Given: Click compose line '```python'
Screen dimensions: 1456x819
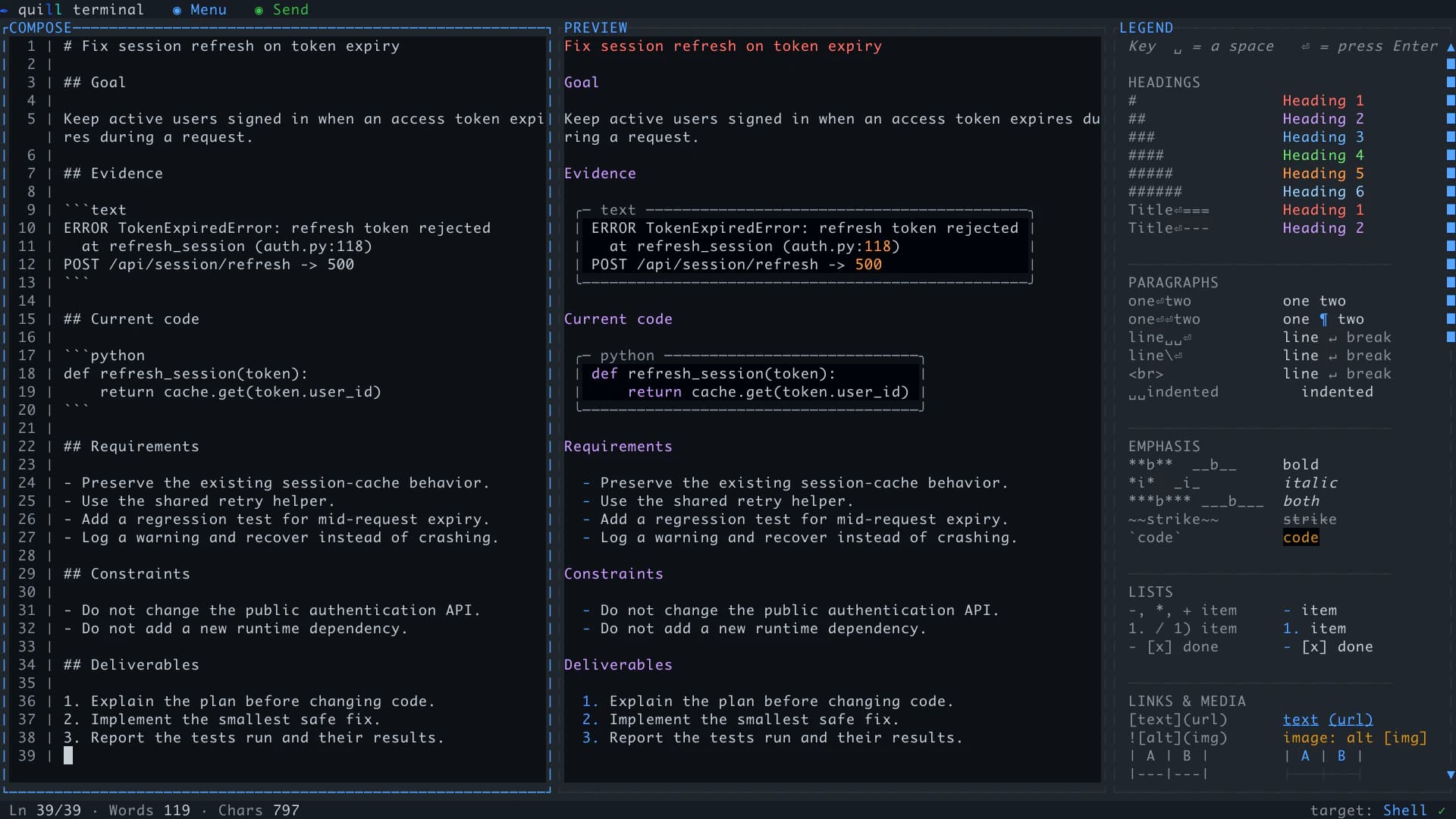Looking at the screenshot, I should pos(104,356).
